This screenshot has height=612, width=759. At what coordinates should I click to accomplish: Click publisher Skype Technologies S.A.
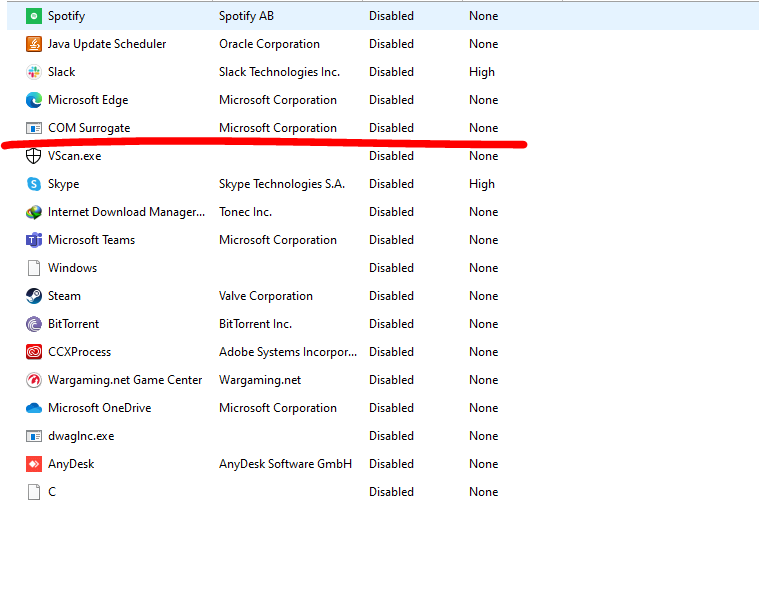[x=282, y=184]
